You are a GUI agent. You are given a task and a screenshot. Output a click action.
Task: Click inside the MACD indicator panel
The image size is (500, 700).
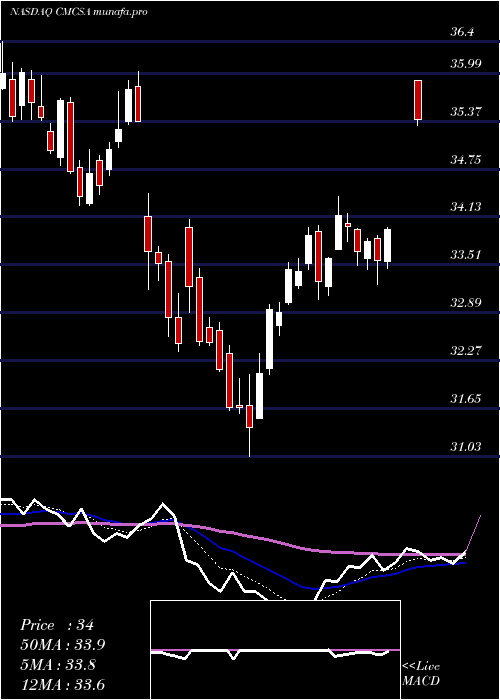(275, 650)
